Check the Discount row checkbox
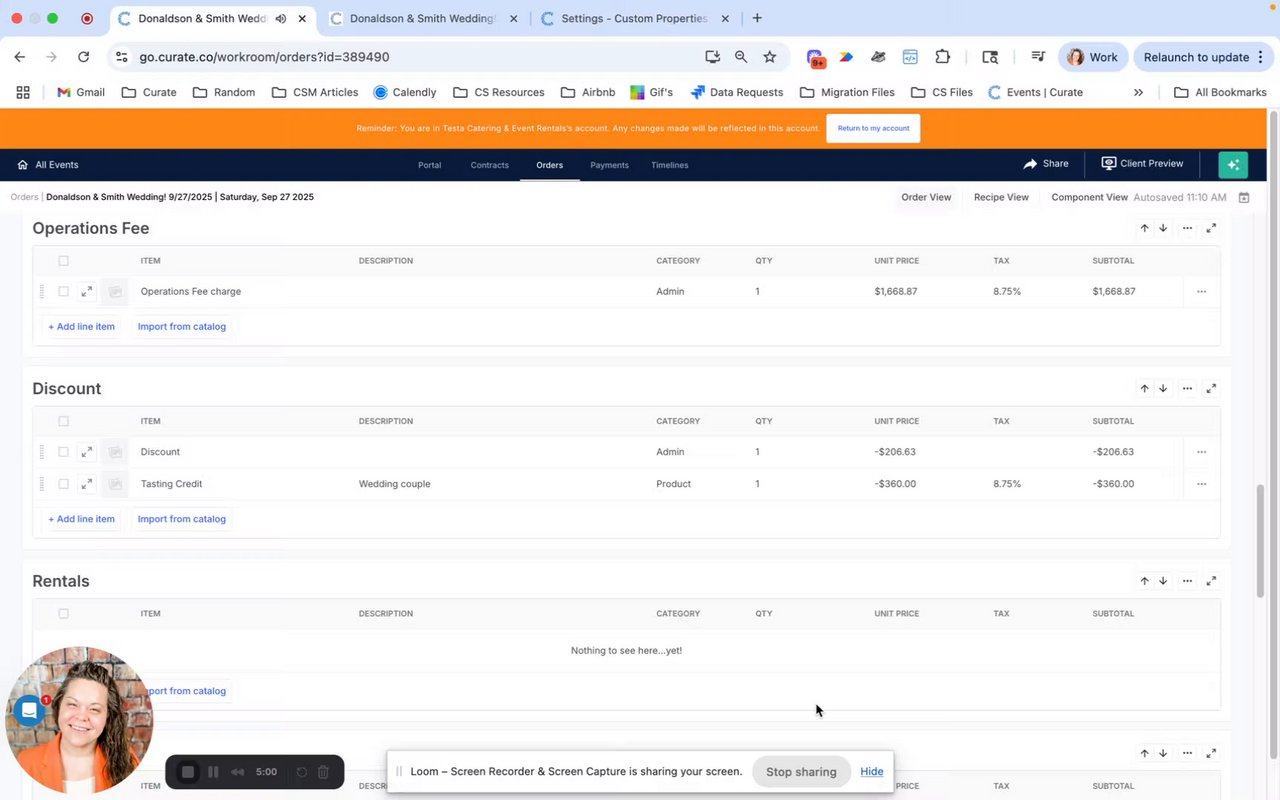1280x800 pixels. click(63, 452)
